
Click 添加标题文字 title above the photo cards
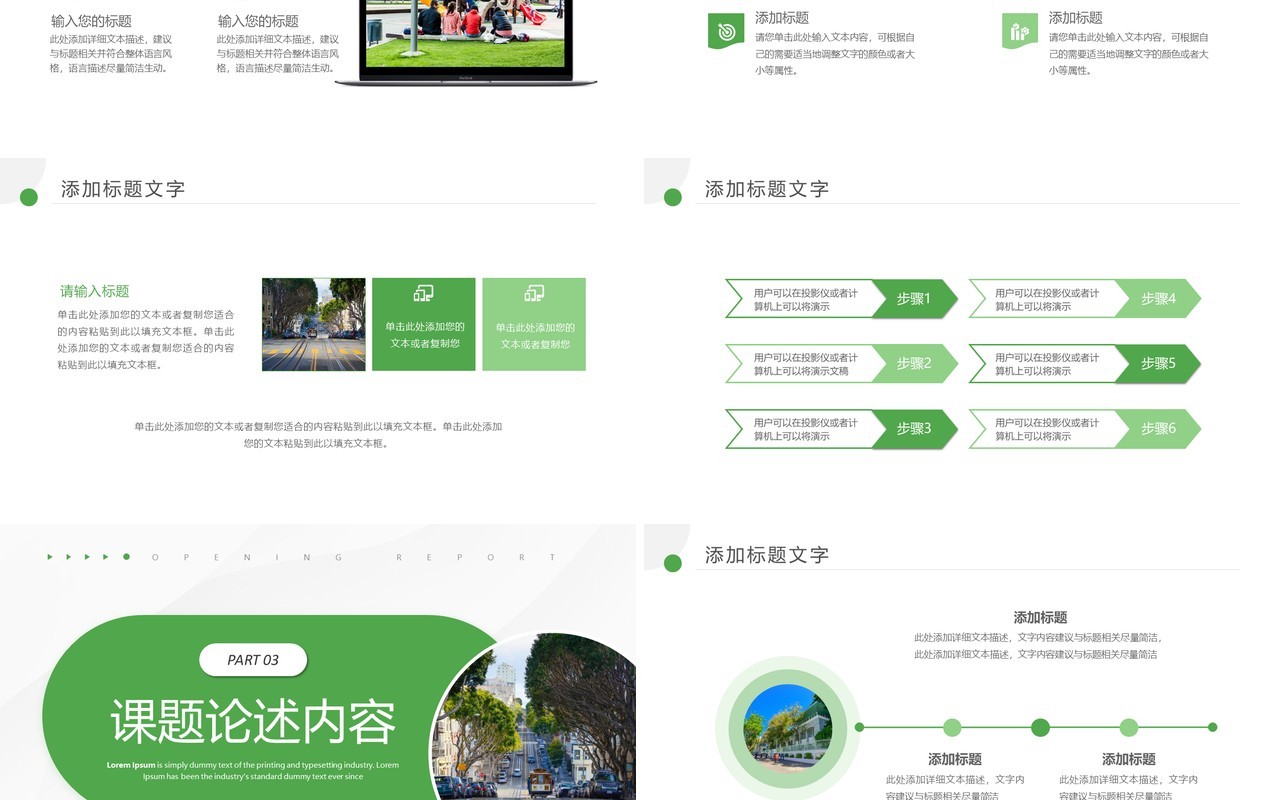pos(123,189)
